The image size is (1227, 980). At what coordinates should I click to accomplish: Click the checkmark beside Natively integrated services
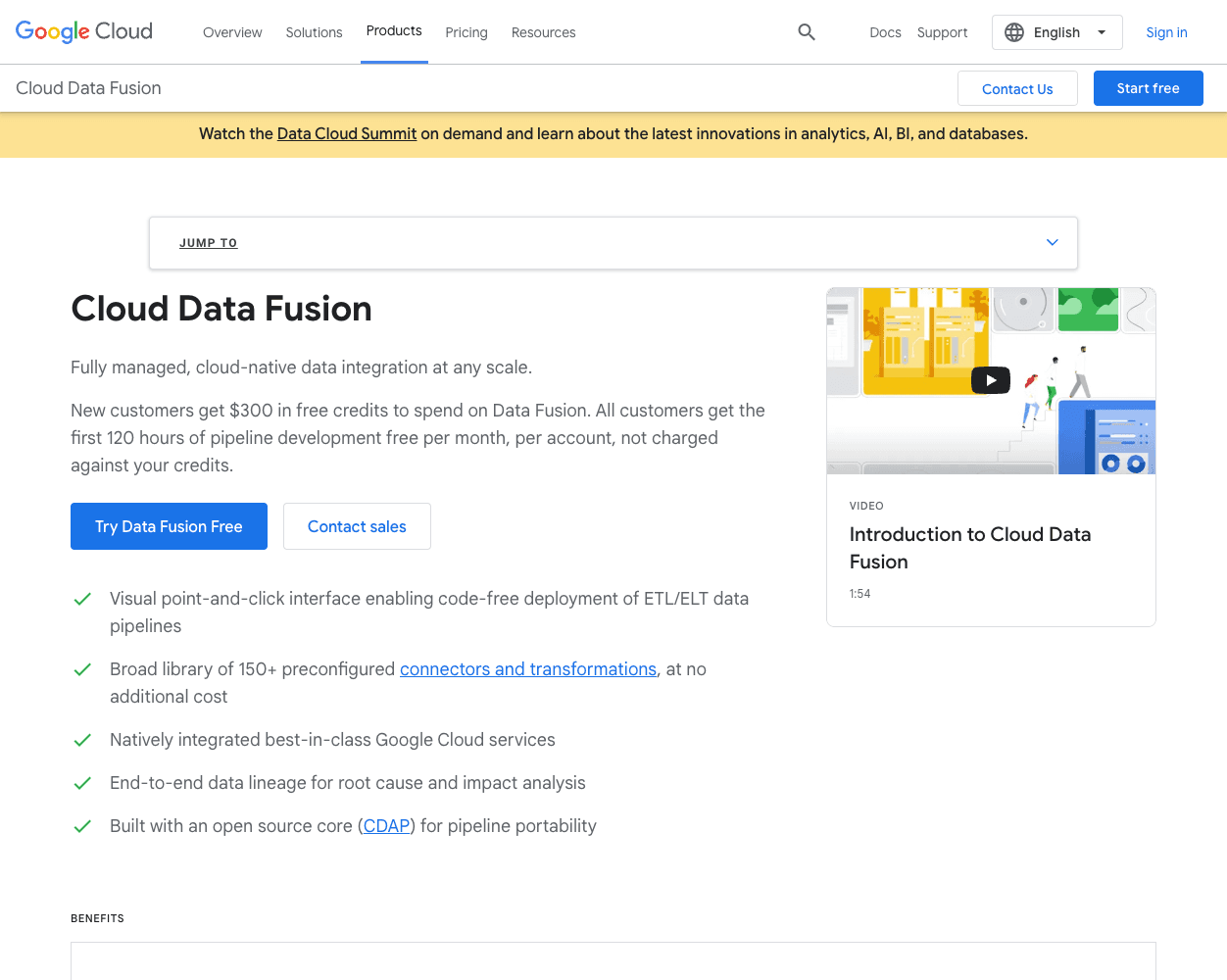(82, 740)
